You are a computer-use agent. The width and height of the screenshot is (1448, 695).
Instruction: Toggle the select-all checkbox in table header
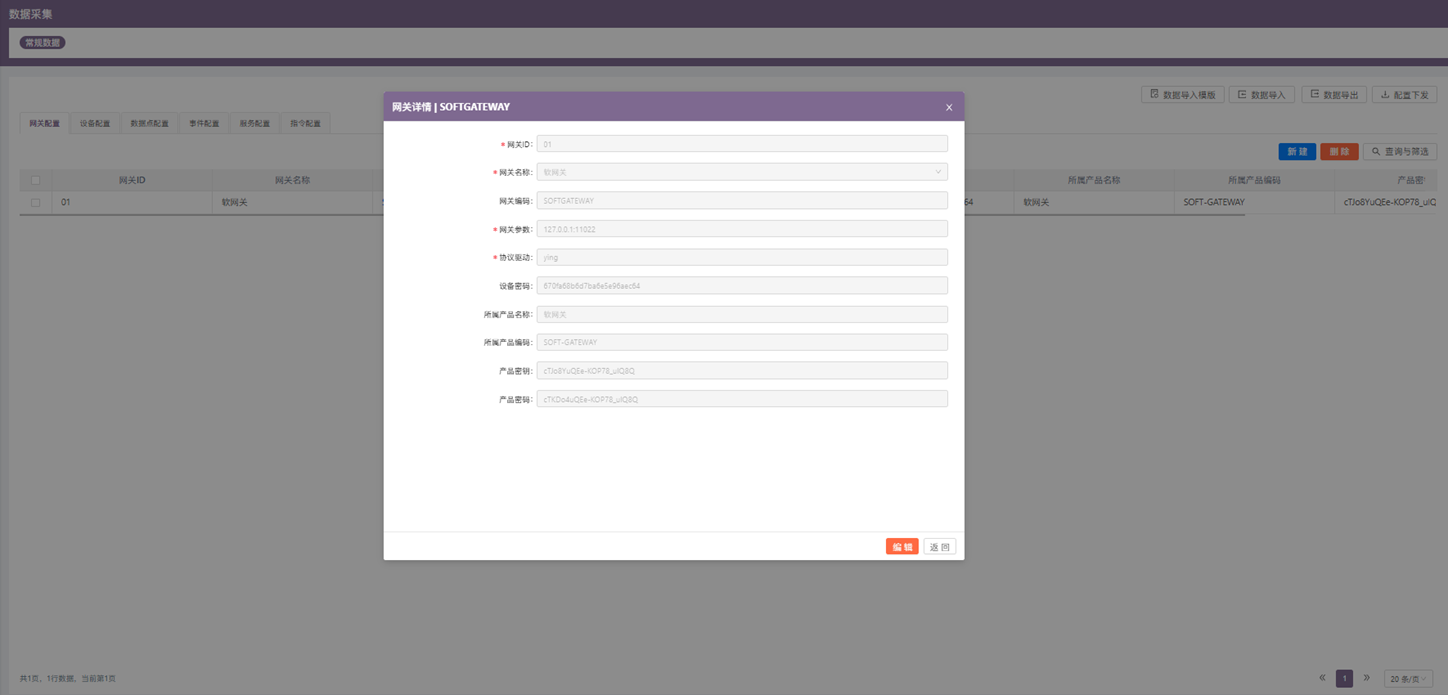[36, 181]
